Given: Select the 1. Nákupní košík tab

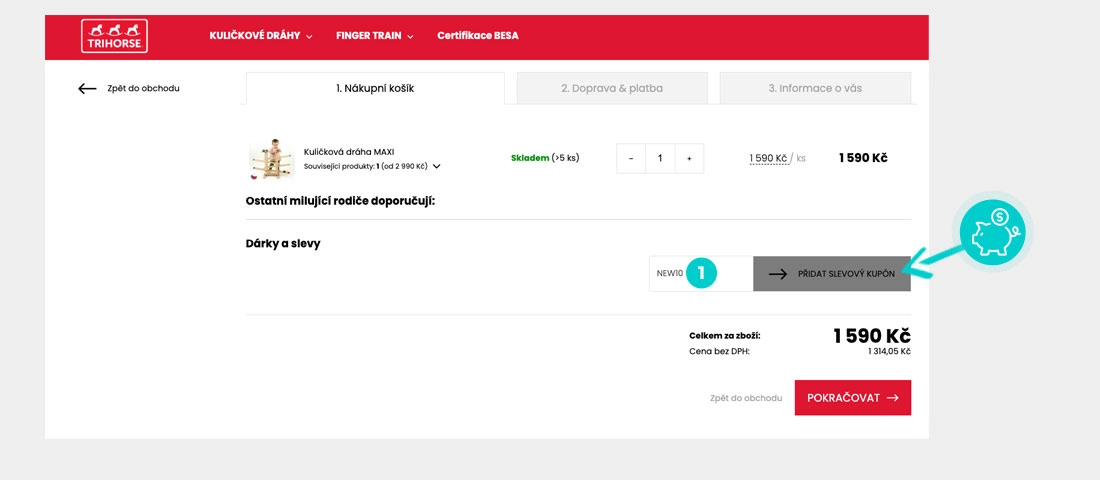Looking at the screenshot, I should pos(375,88).
